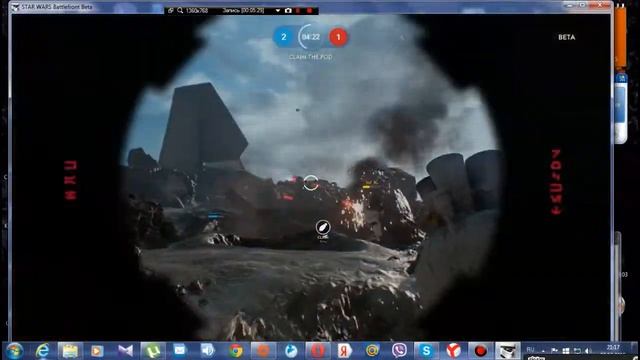Image resolution: width=640 pixels, height=360 pixels.
Task: Pause recording with the pause button
Action: pyautogui.click(x=298, y=11)
